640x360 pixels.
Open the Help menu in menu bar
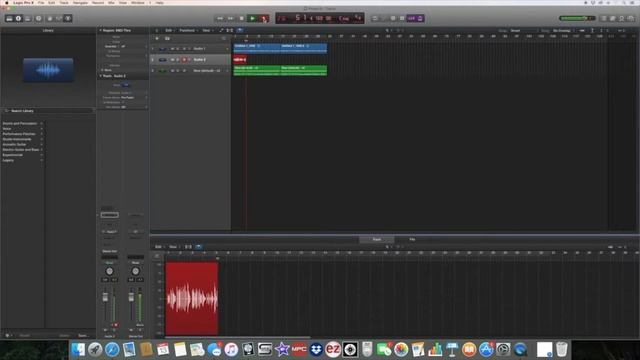160,2
